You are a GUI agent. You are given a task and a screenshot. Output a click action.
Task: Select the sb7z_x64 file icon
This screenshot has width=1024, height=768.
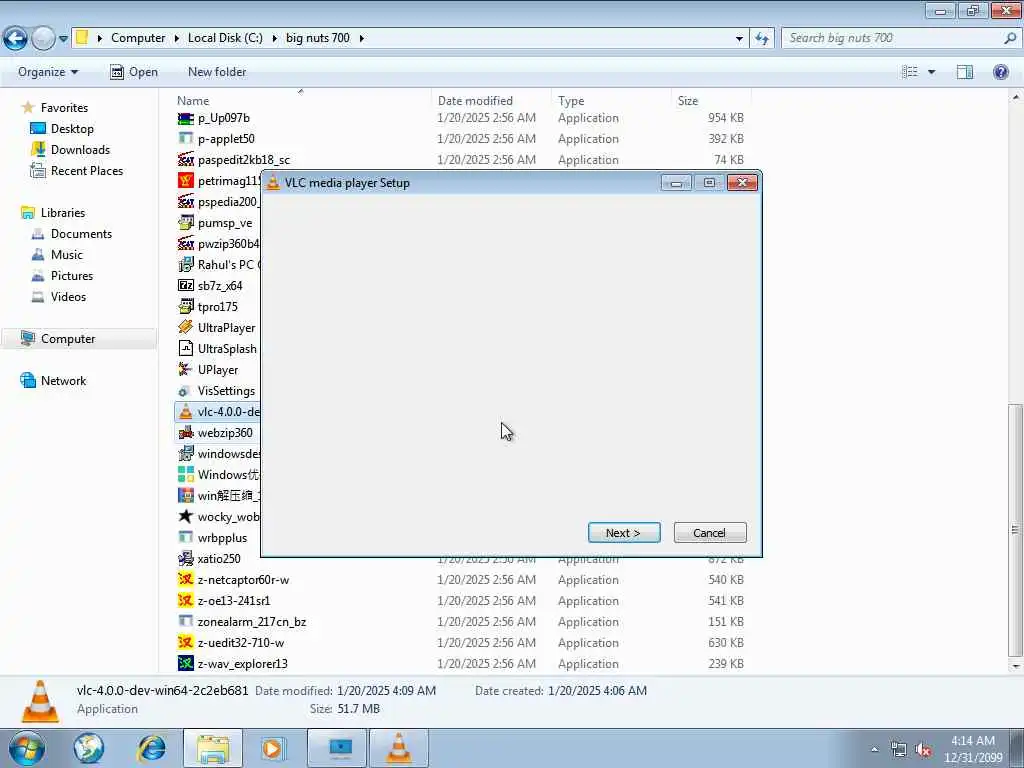tap(185, 285)
